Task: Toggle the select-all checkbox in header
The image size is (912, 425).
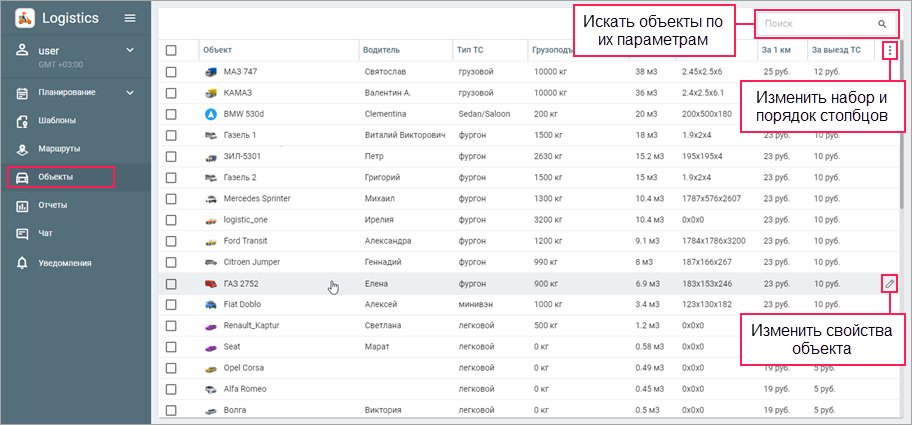Action: pos(171,50)
